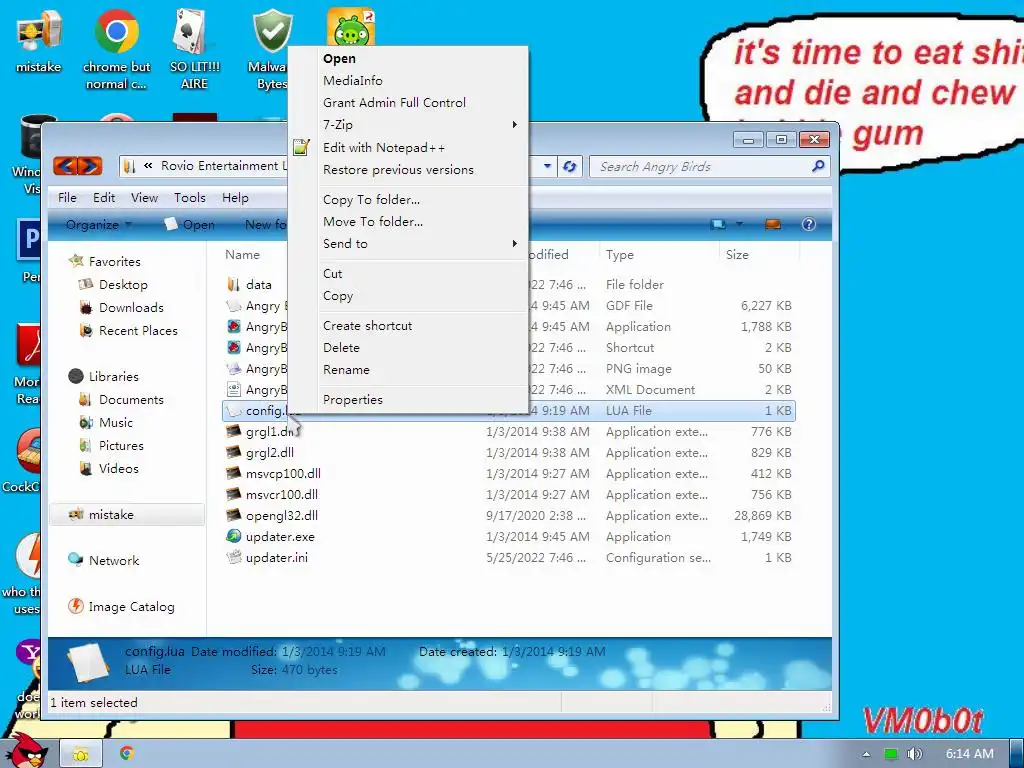Open 'chrome but normal' desktop shortcut
Viewport: 1024px width, 768px height.
[x=116, y=49]
